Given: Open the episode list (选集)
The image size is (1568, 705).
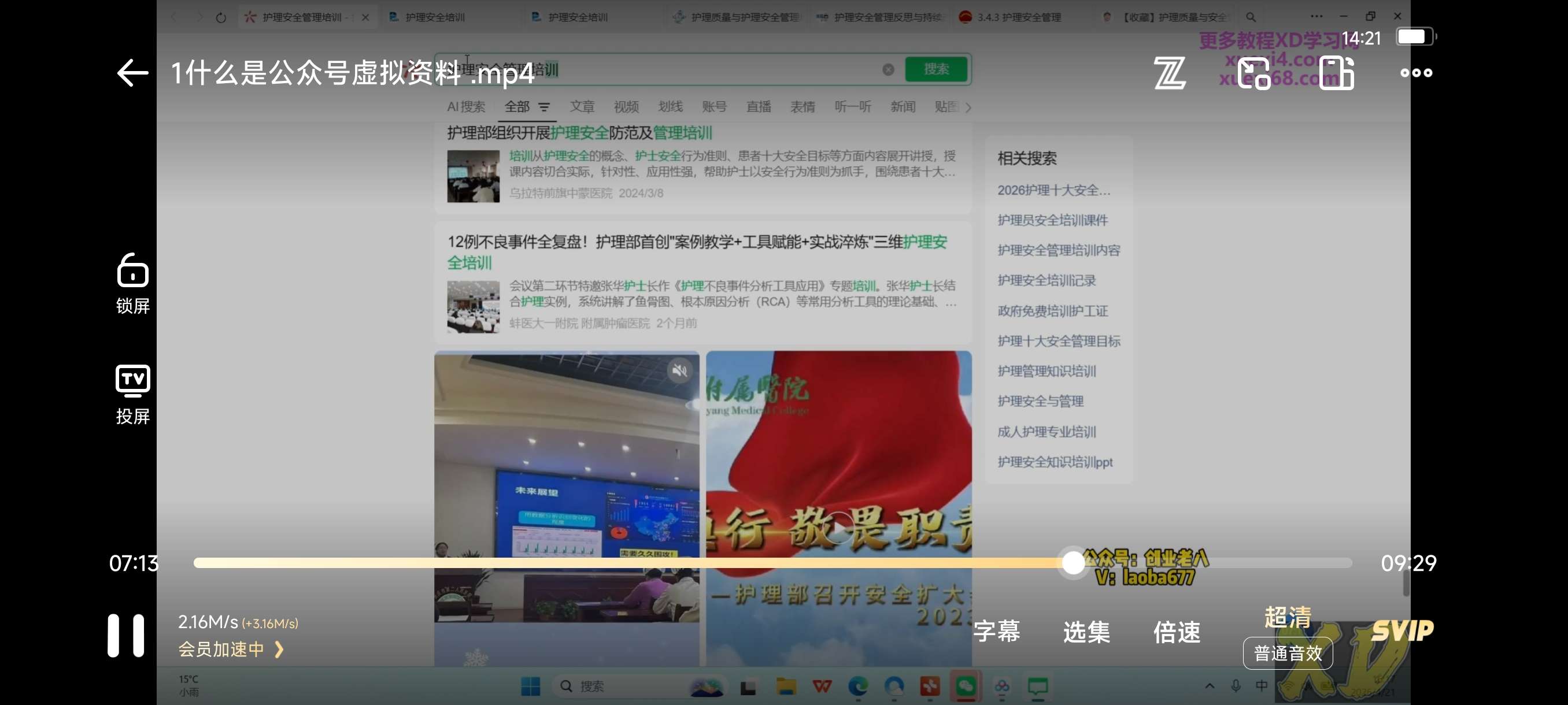Looking at the screenshot, I should point(1086,632).
